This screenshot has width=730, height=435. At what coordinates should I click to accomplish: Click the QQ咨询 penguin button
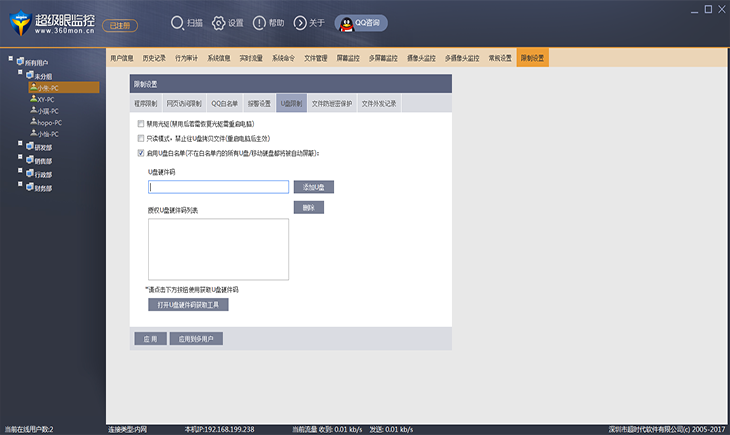click(361, 22)
